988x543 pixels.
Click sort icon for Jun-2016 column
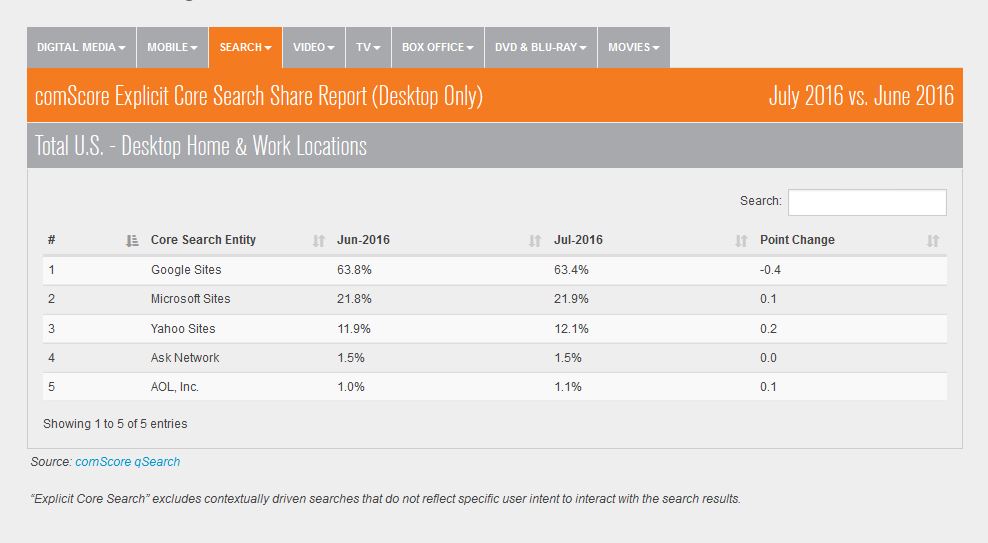point(535,241)
